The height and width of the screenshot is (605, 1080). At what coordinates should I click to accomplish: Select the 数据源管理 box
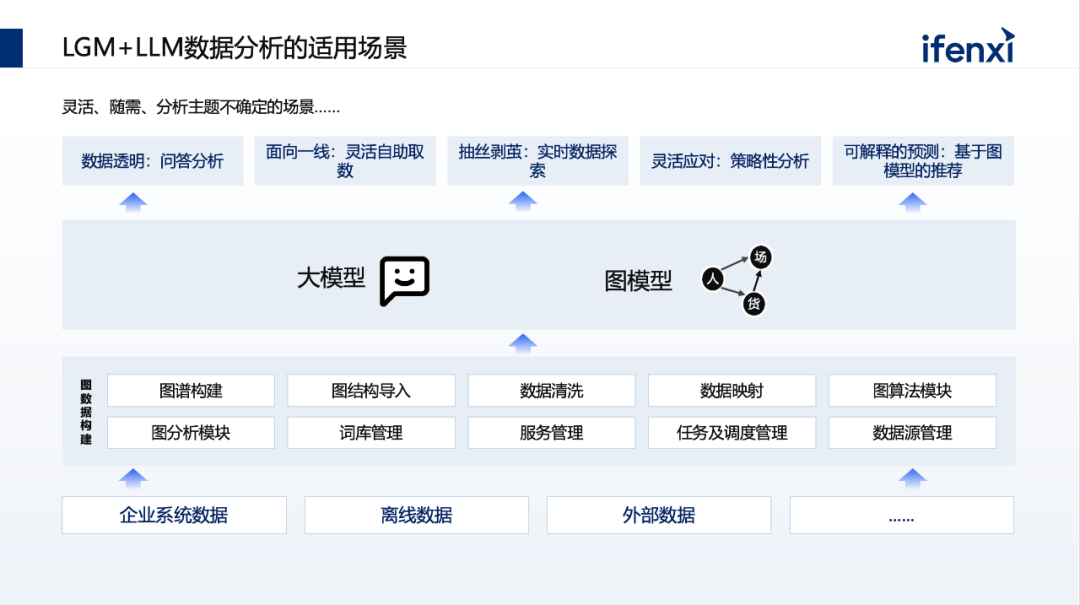912,433
